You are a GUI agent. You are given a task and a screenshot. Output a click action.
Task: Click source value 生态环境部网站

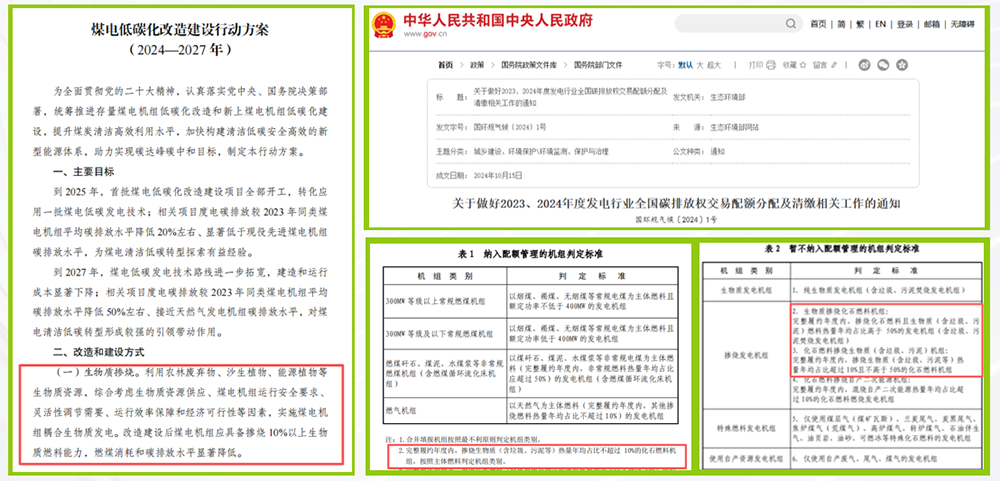[x=735, y=128]
